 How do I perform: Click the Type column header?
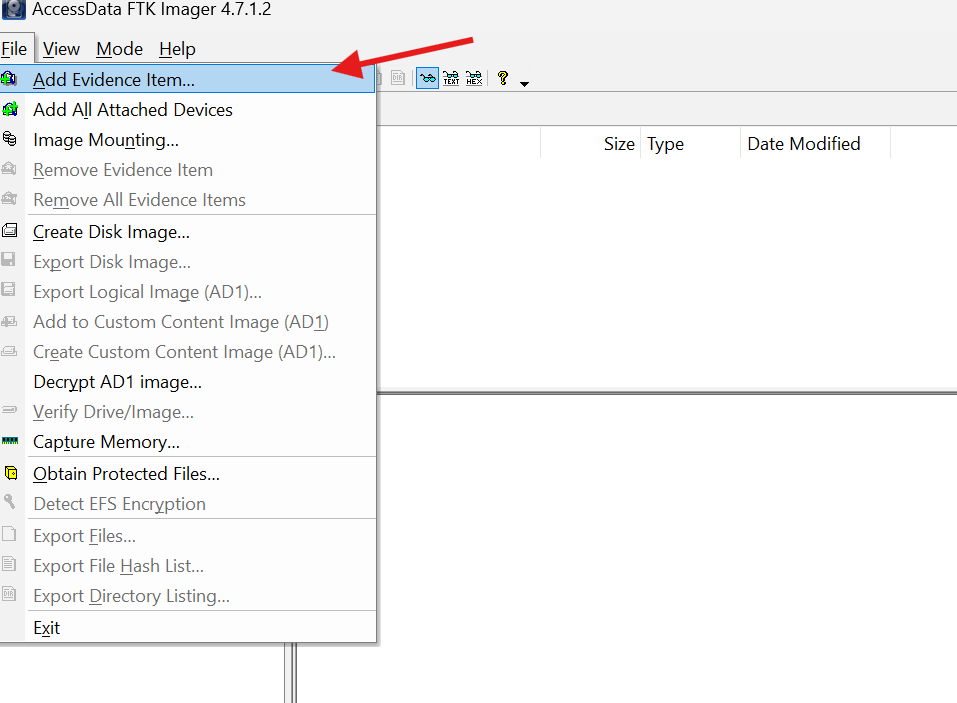pos(665,144)
